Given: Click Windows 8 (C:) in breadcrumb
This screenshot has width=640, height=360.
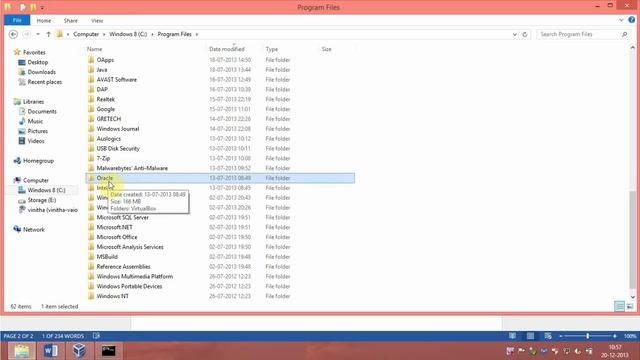Looking at the screenshot, I should (128, 34).
